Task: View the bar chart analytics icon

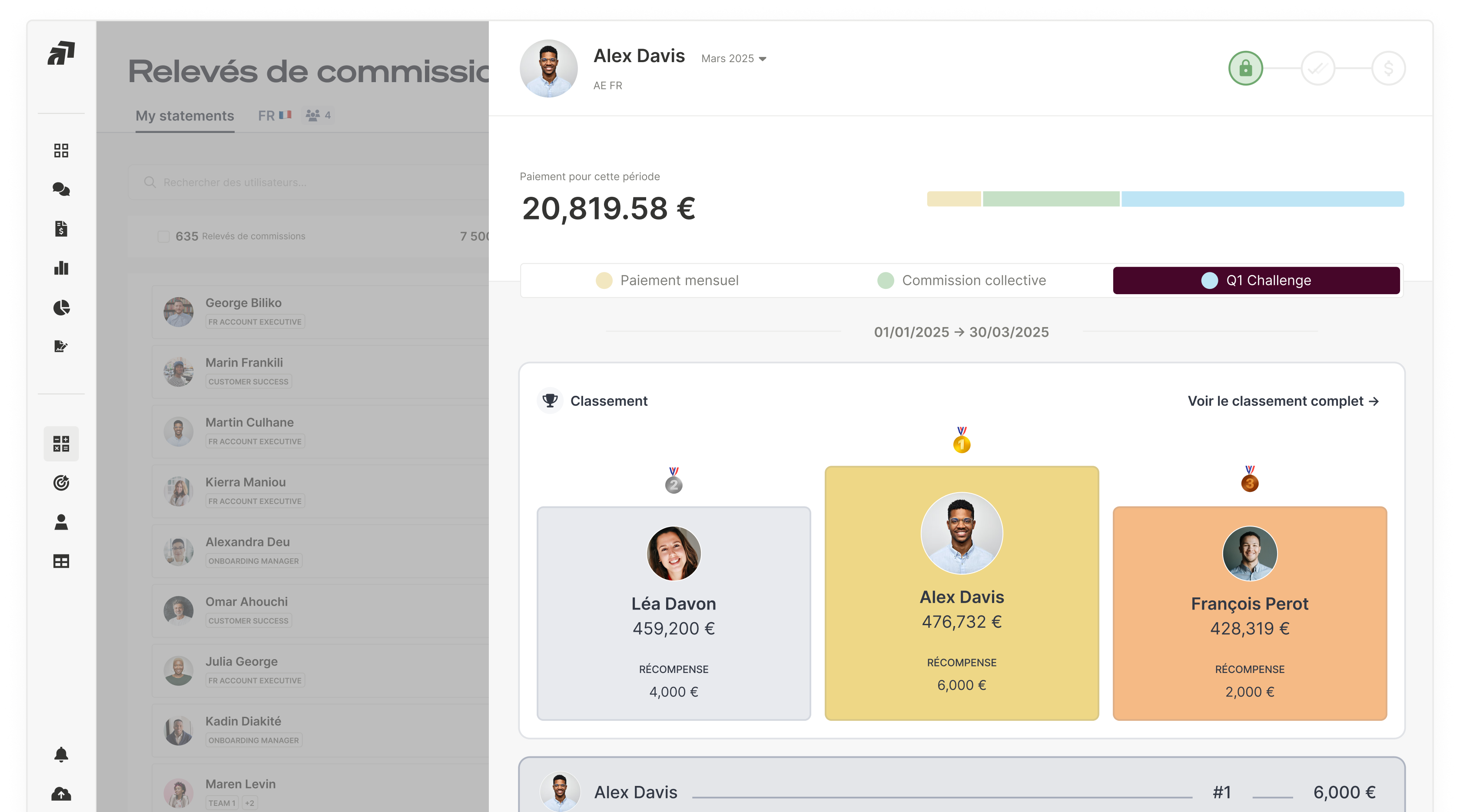Action: click(x=61, y=268)
